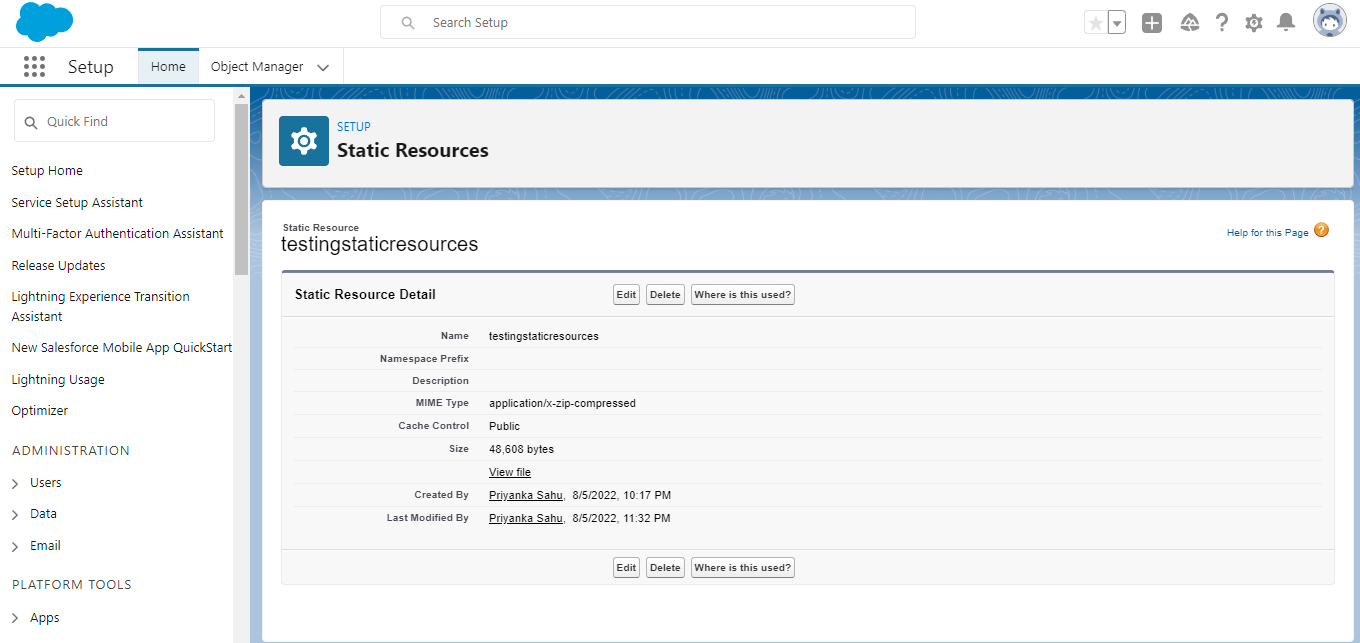Click the PLATFORM TOOLS section header

click(x=72, y=585)
